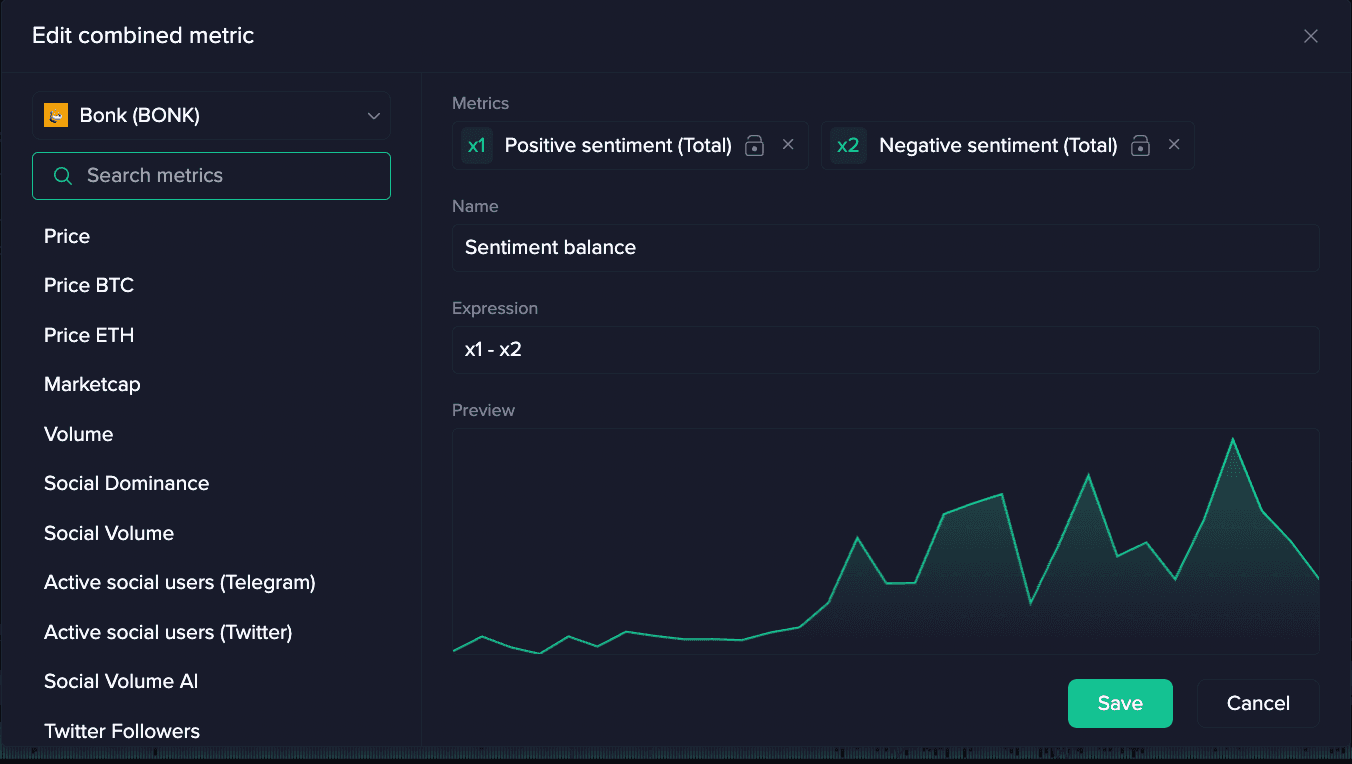Close the Edit combined metric dialog
The image size is (1352, 764).
pyautogui.click(x=1310, y=36)
